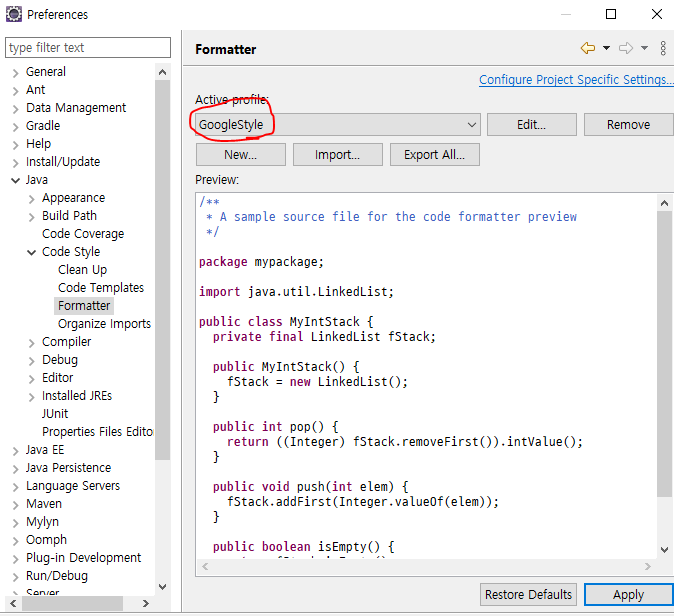Select Properties Files Editor tree item
Image resolution: width=674 pixels, height=616 pixels.
click(x=98, y=432)
